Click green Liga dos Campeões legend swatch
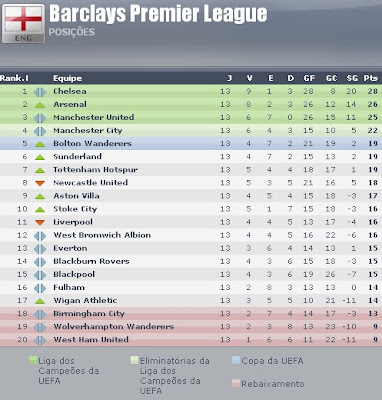Screen dimensions: 382x400 tap(33, 360)
